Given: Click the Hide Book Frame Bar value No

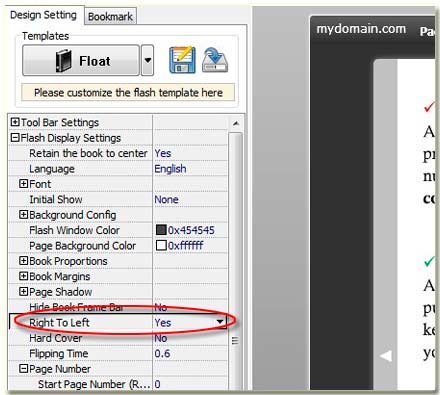Looking at the screenshot, I should tap(161, 307).
